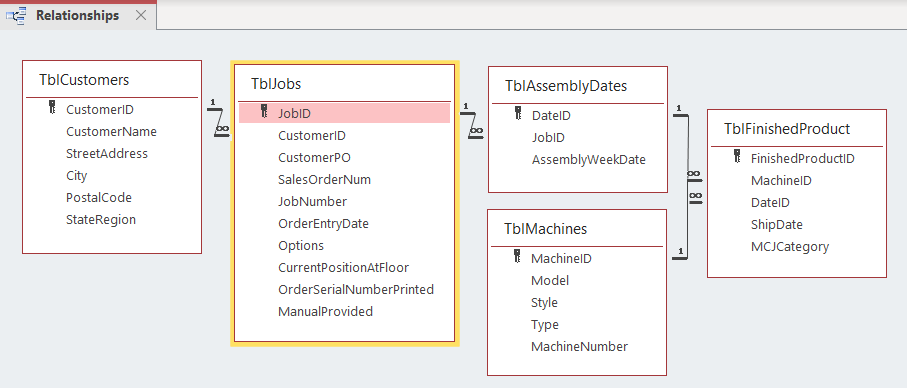The image size is (907, 388).
Task: Select the Options field
Action: click(x=301, y=245)
